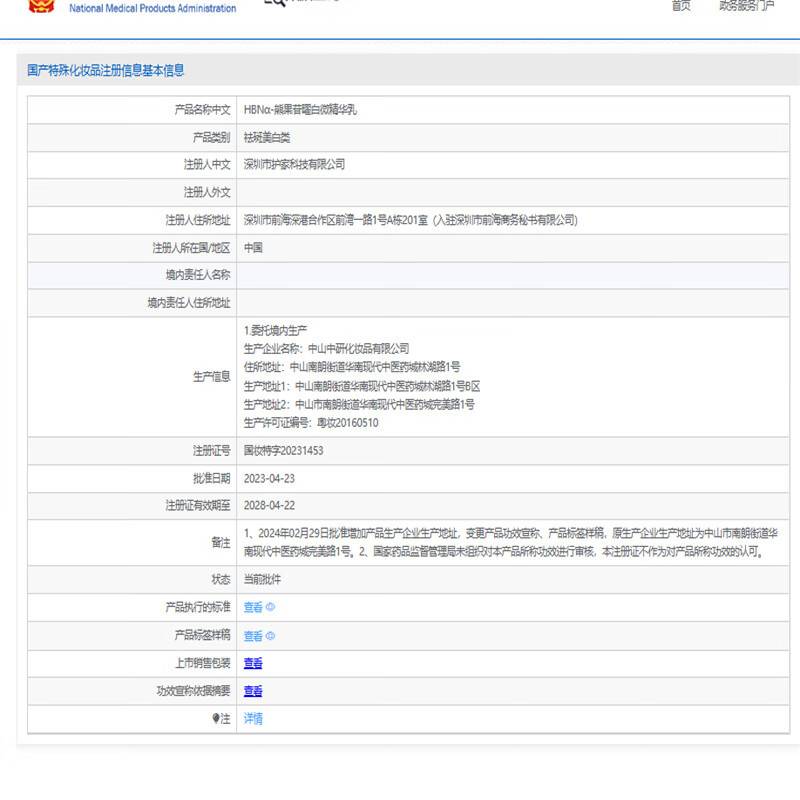The width and height of the screenshot is (800, 800).
Task: Open 查看 link for 产品执行的标准
Action: click(x=253, y=607)
